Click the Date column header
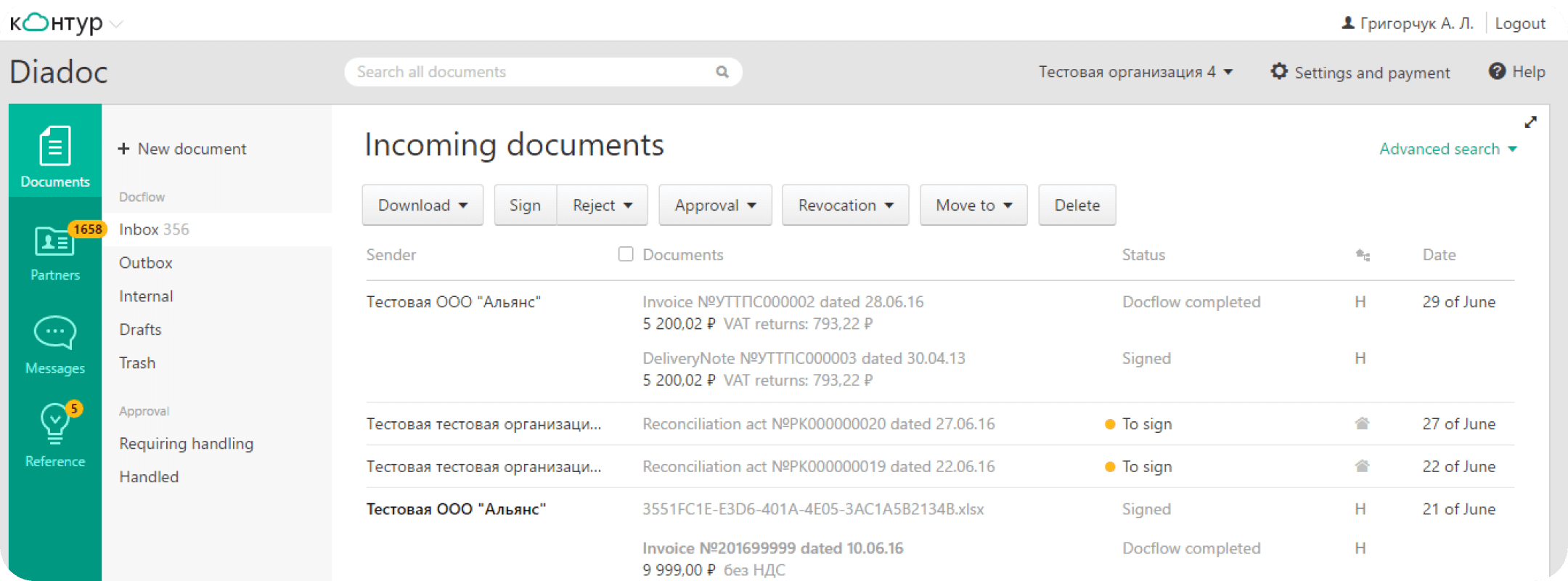The image size is (1568, 581). point(1440,255)
